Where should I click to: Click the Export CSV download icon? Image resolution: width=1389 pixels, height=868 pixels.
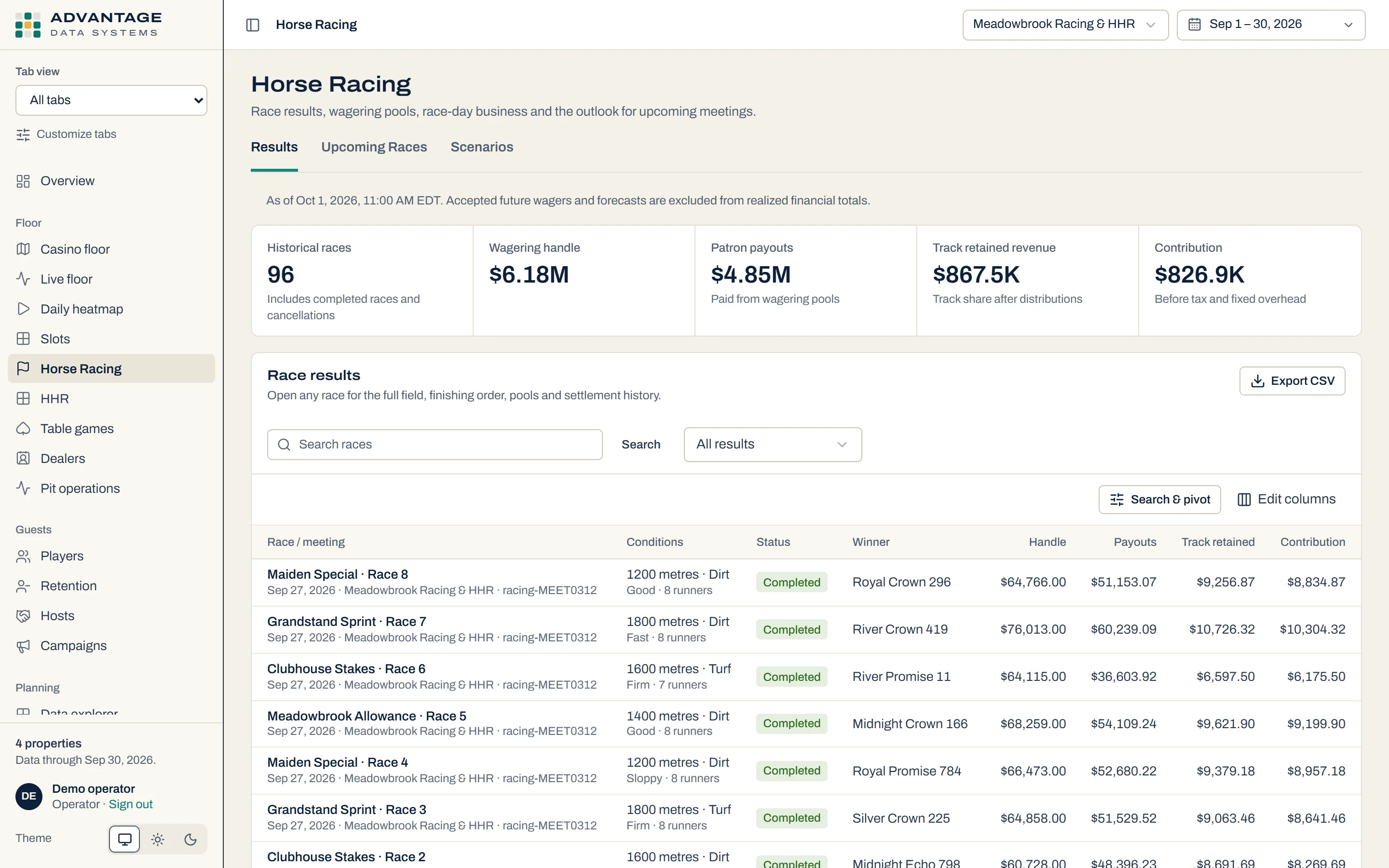tap(1257, 381)
